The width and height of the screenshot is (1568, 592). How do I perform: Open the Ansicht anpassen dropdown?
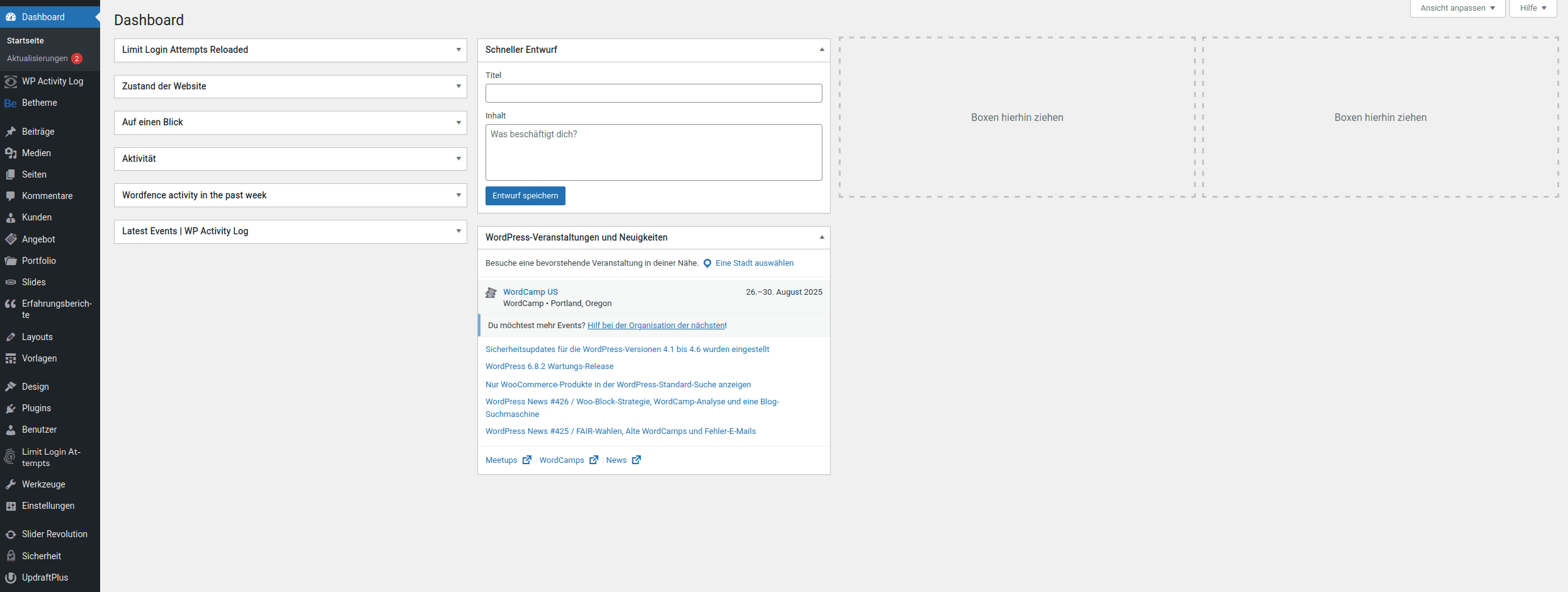[1457, 8]
